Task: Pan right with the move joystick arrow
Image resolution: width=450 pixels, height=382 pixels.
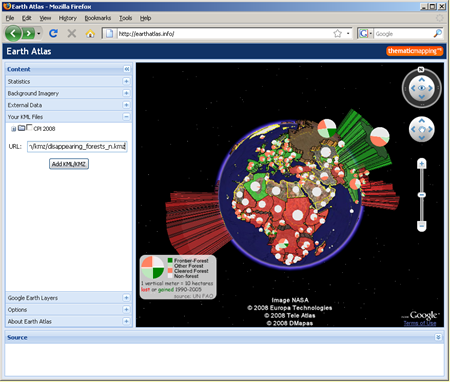Action: [x=430, y=129]
